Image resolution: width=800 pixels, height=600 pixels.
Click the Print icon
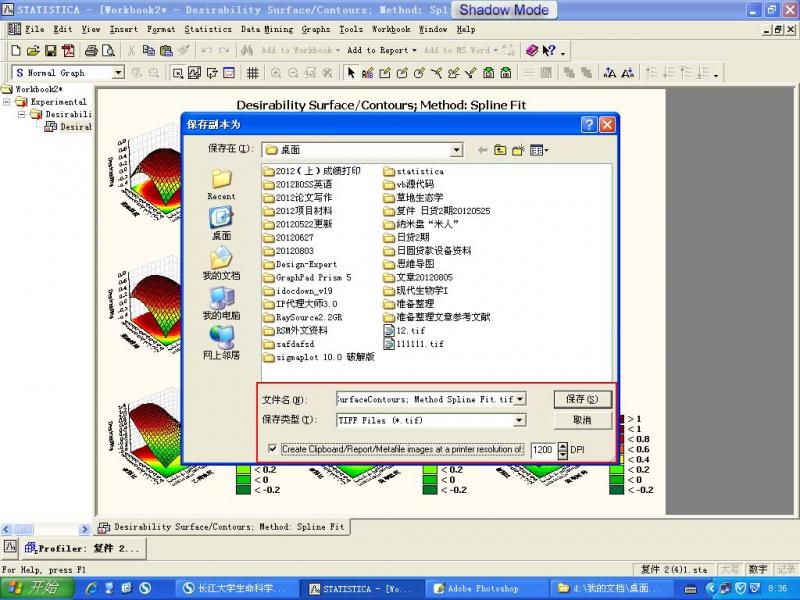pos(91,51)
